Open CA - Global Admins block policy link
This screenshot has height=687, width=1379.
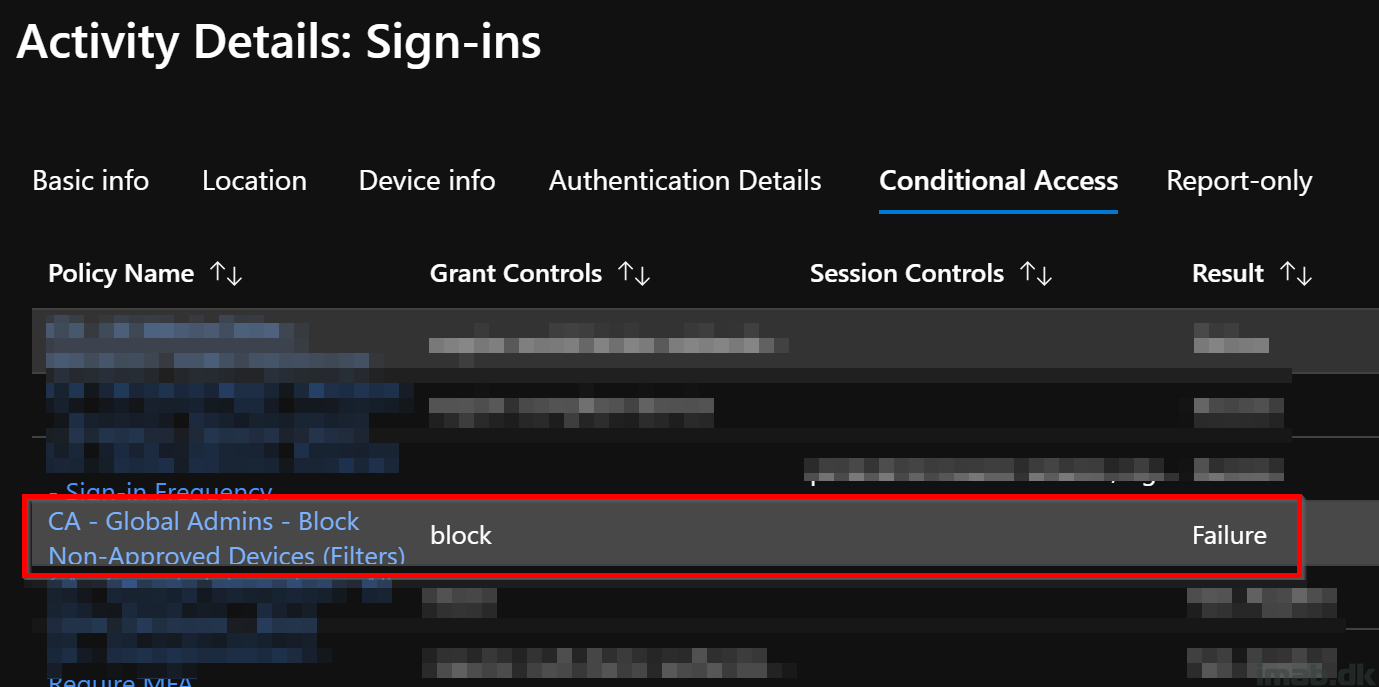coord(227,538)
